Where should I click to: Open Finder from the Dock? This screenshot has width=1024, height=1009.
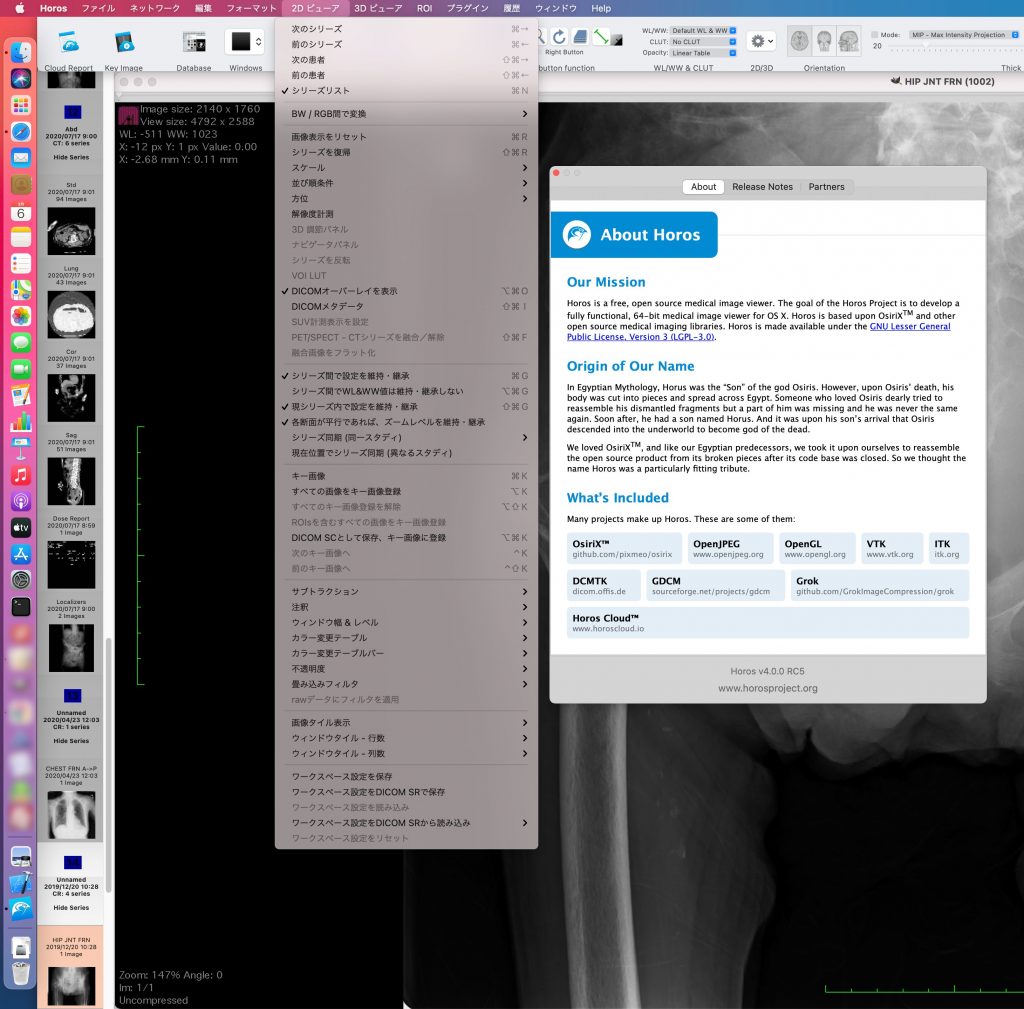click(x=21, y=52)
